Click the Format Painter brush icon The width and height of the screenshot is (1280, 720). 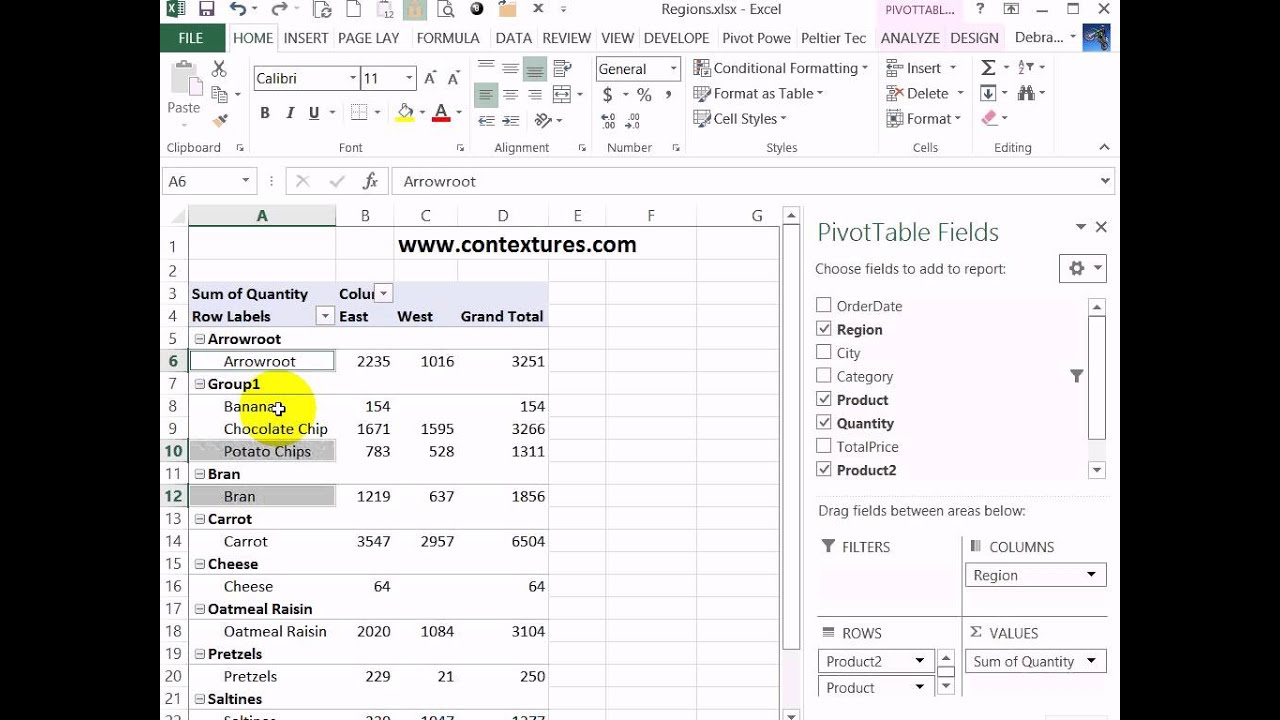[x=220, y=120]
